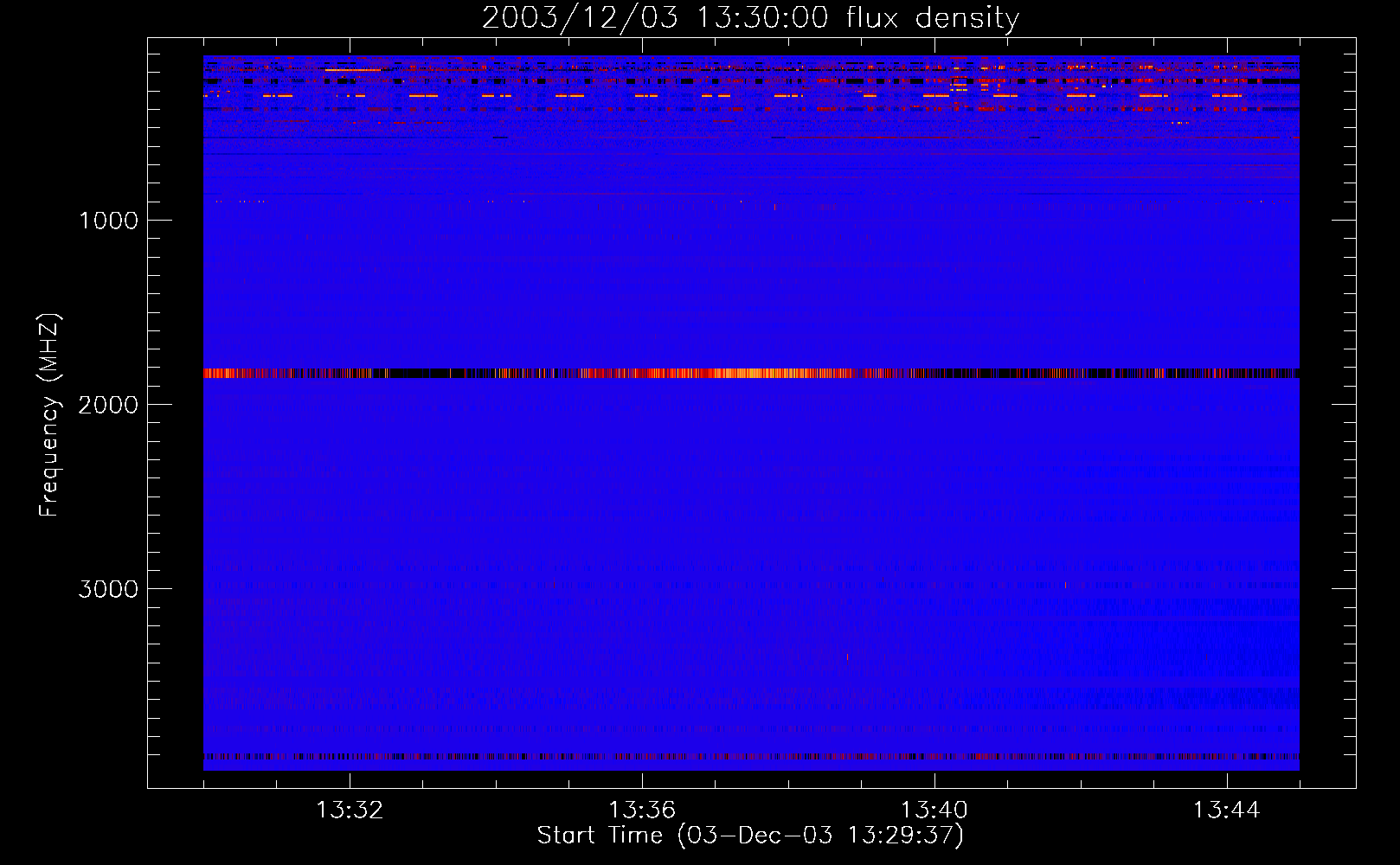Click the 13:44 time tick label
1400x865 pixels.
[x=1227, y=811]
